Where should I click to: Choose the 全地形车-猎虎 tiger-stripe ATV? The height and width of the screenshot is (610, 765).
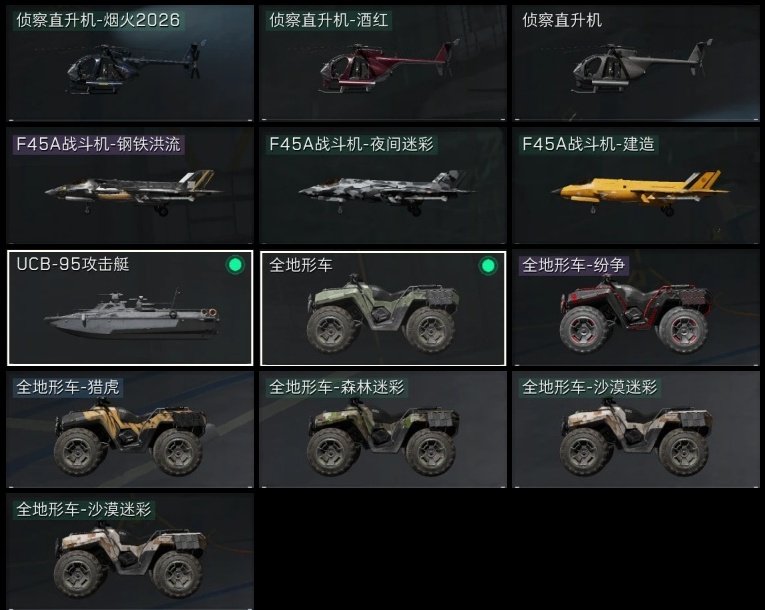click(x=130, y=429)
